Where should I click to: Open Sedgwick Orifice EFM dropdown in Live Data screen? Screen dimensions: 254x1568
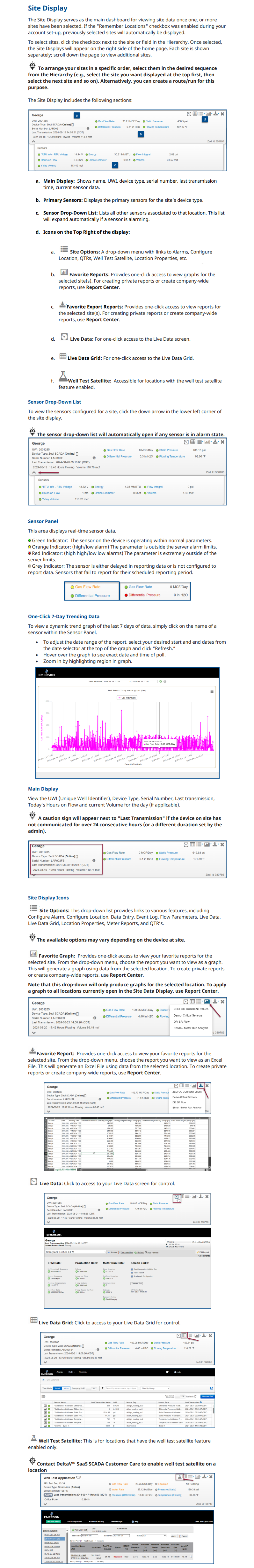pyautogui.click(x=75, y=1252)
